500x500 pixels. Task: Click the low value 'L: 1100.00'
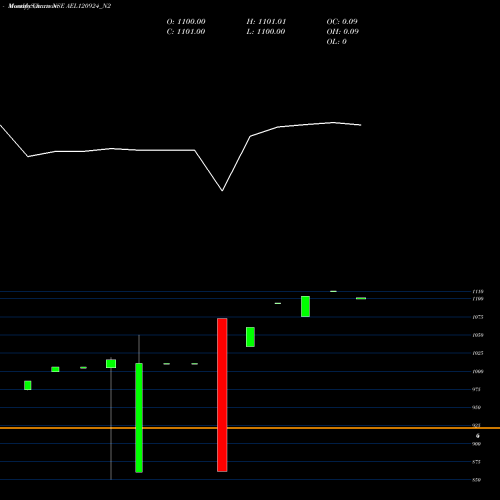266,32
